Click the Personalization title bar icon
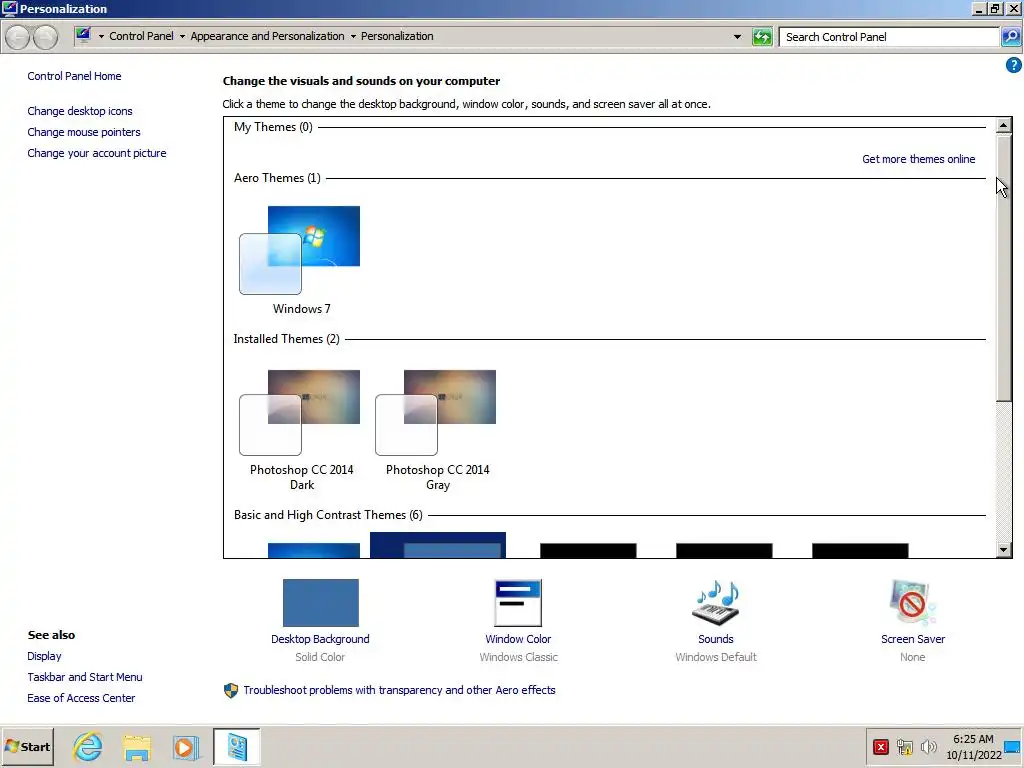 coord(9,8)
